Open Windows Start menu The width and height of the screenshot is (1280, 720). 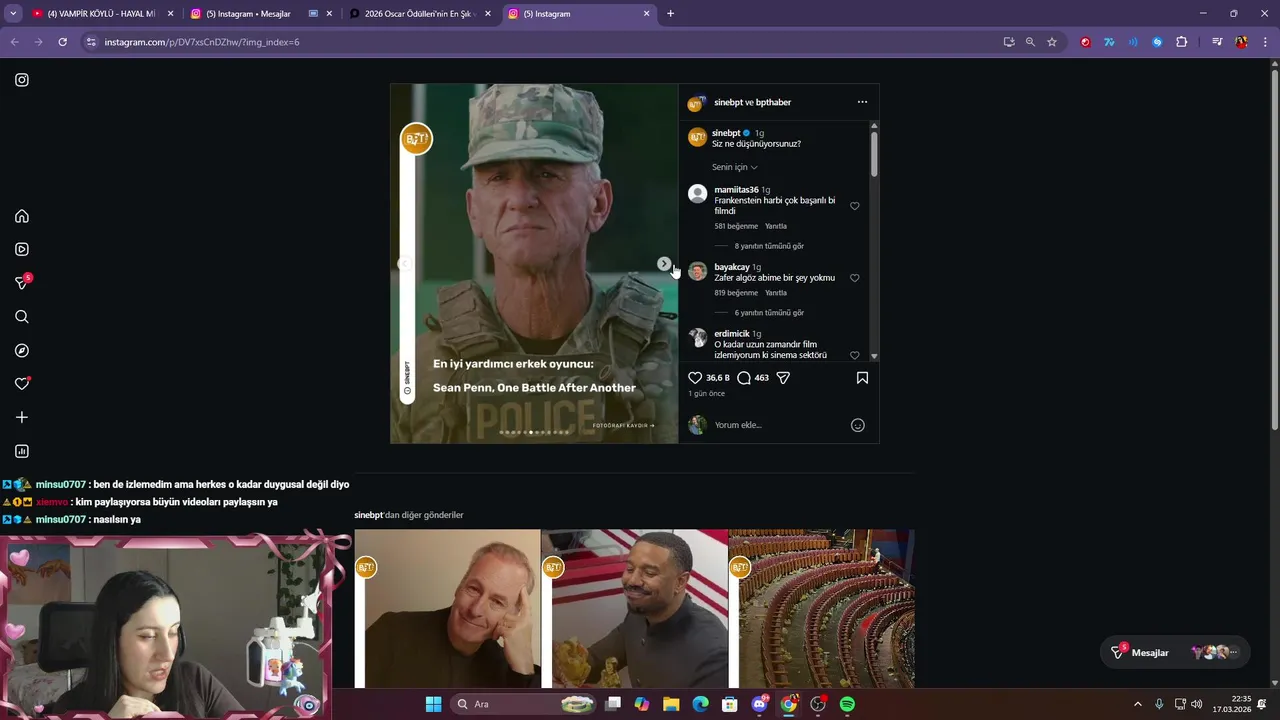tap(433, 704)
